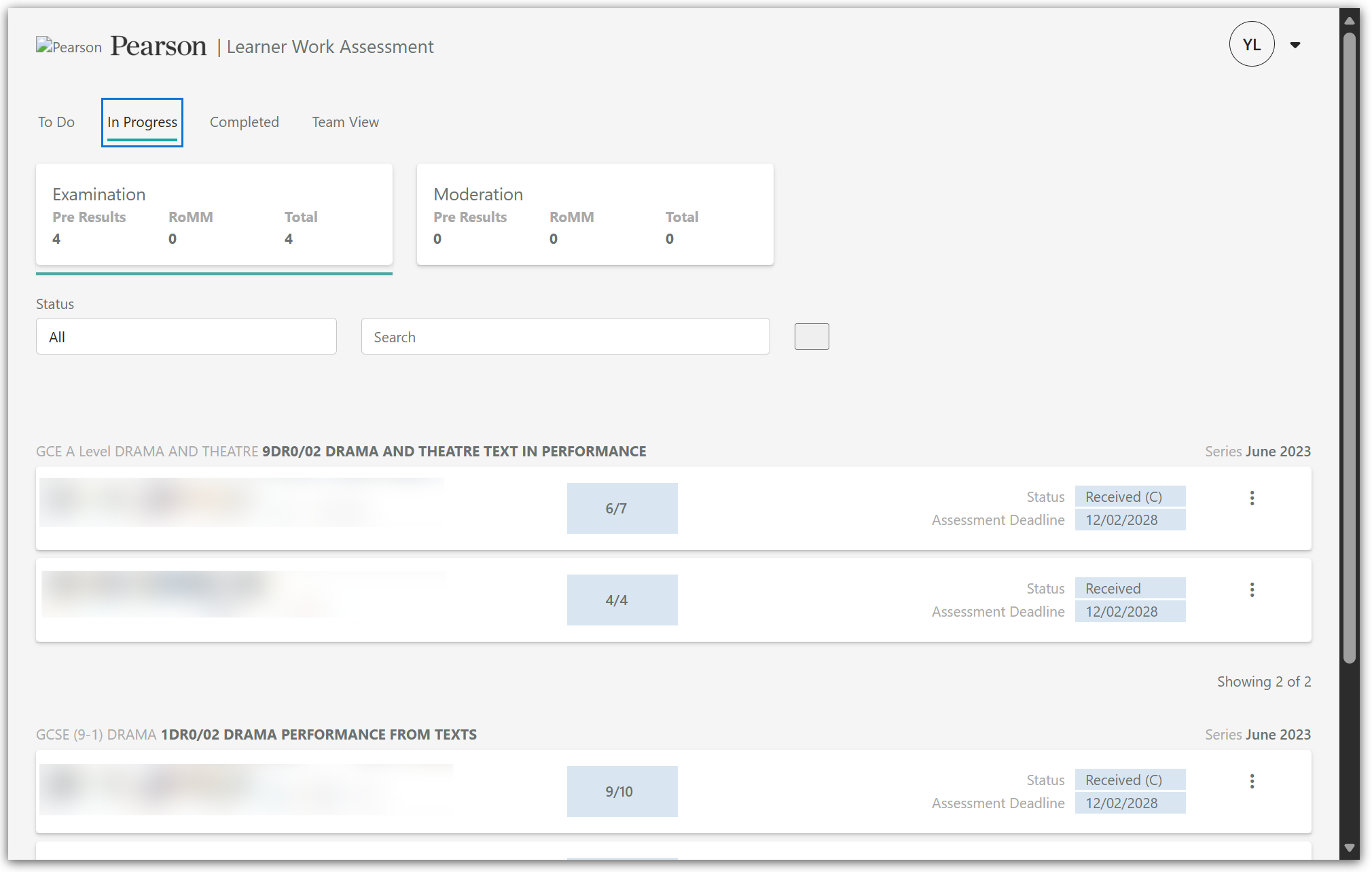The image size is (1372, 872).
Task: Click the Pearson logo image
Action: pyautogui.click(x=69, y=46)
